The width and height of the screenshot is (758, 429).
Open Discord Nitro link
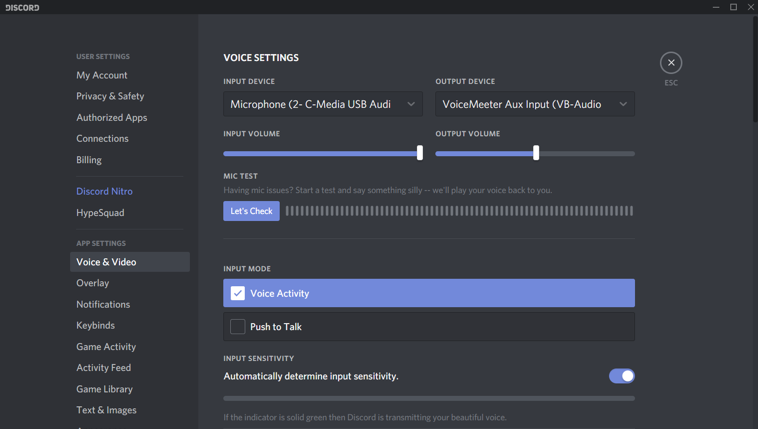point(104,191)
